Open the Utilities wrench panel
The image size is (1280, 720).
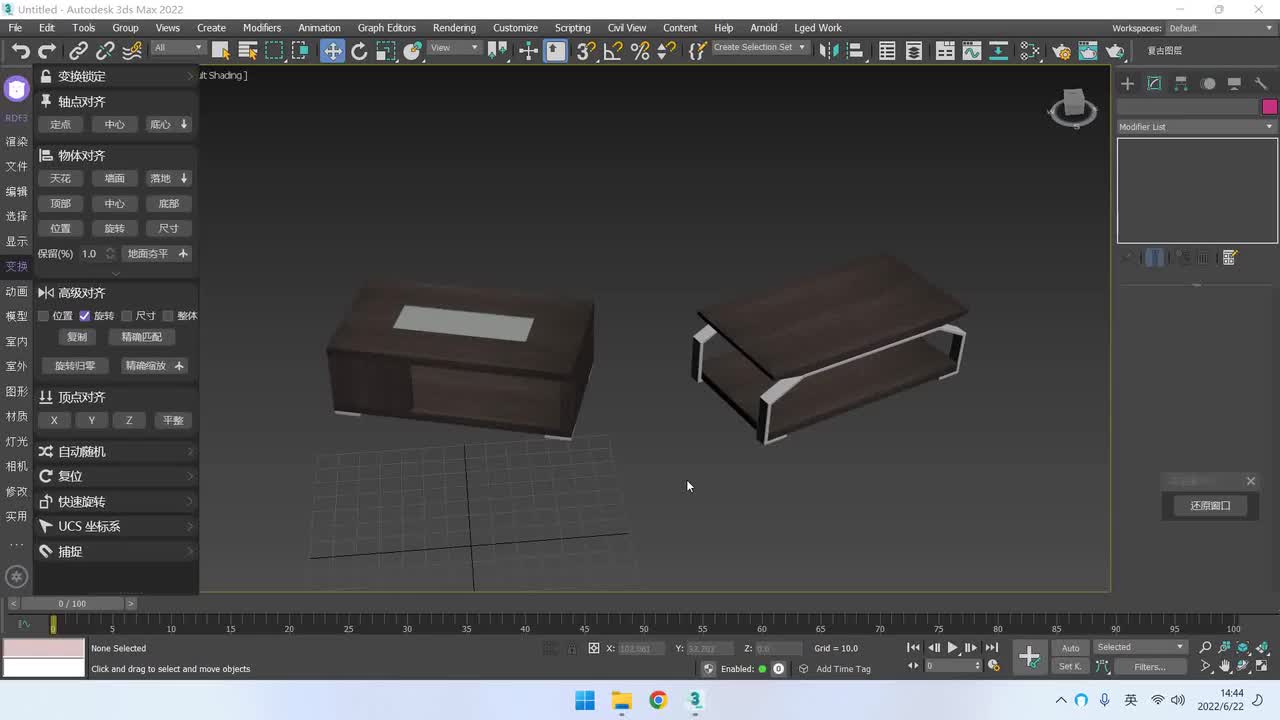tap(1261, 84)
